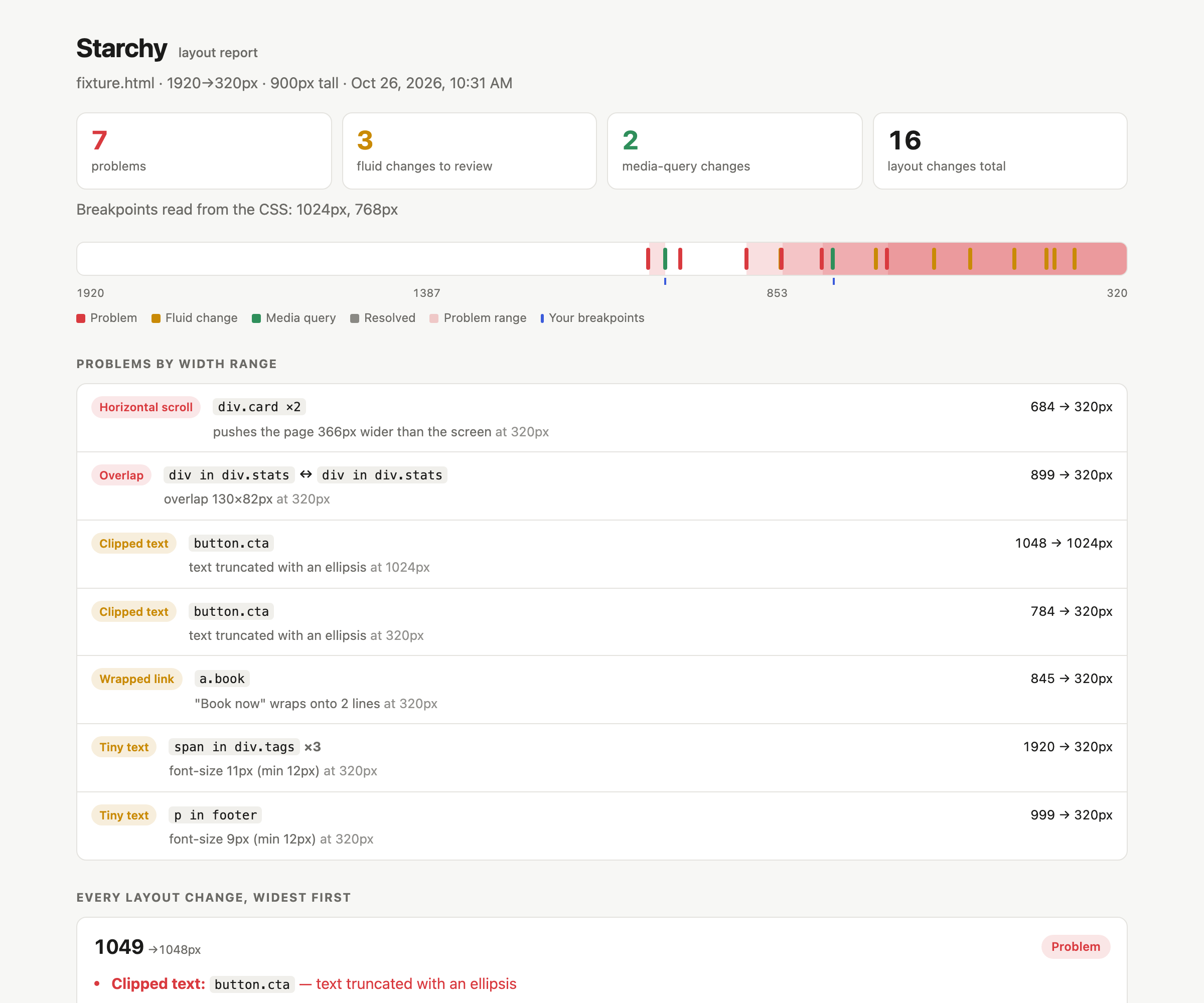1204x1003 pixels.
Task: Click the Overlap badge
Action: (x=121, y=475)
